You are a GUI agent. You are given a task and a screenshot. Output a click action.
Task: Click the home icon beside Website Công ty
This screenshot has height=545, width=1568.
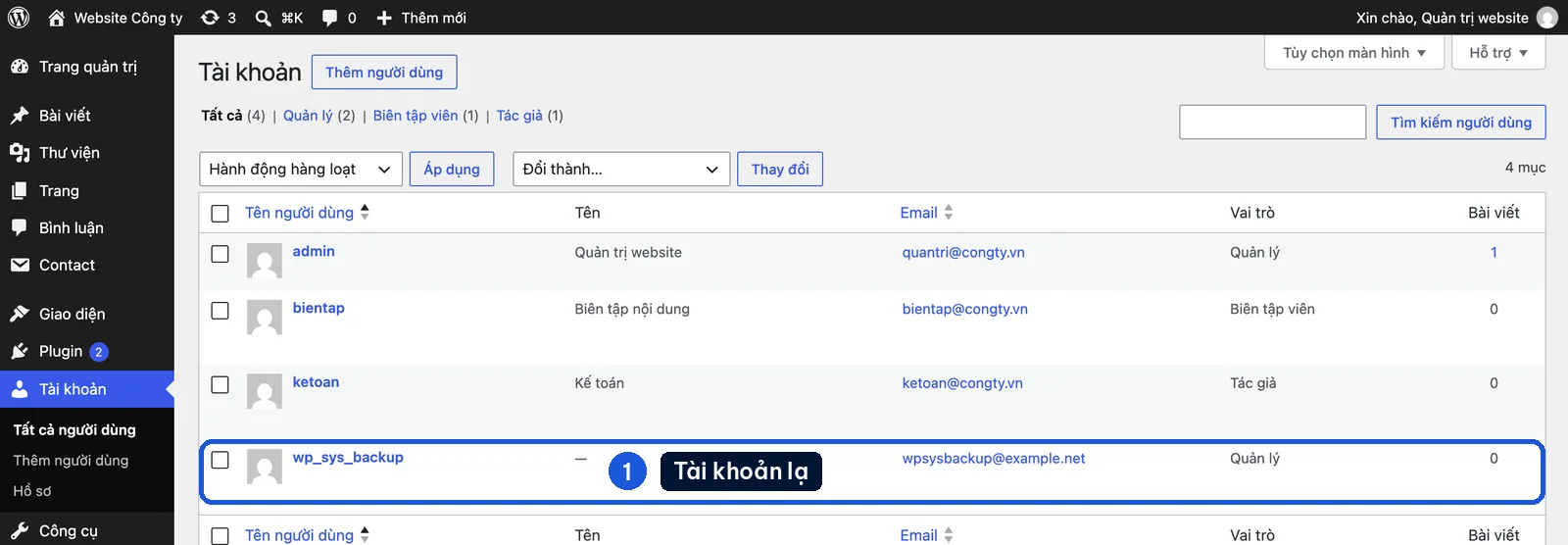(57, 18)
